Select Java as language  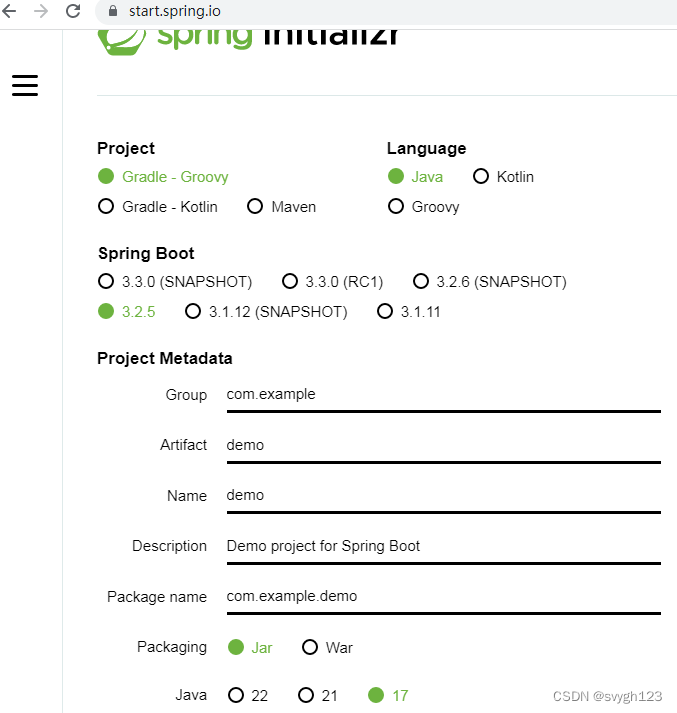tap(415, 176)
